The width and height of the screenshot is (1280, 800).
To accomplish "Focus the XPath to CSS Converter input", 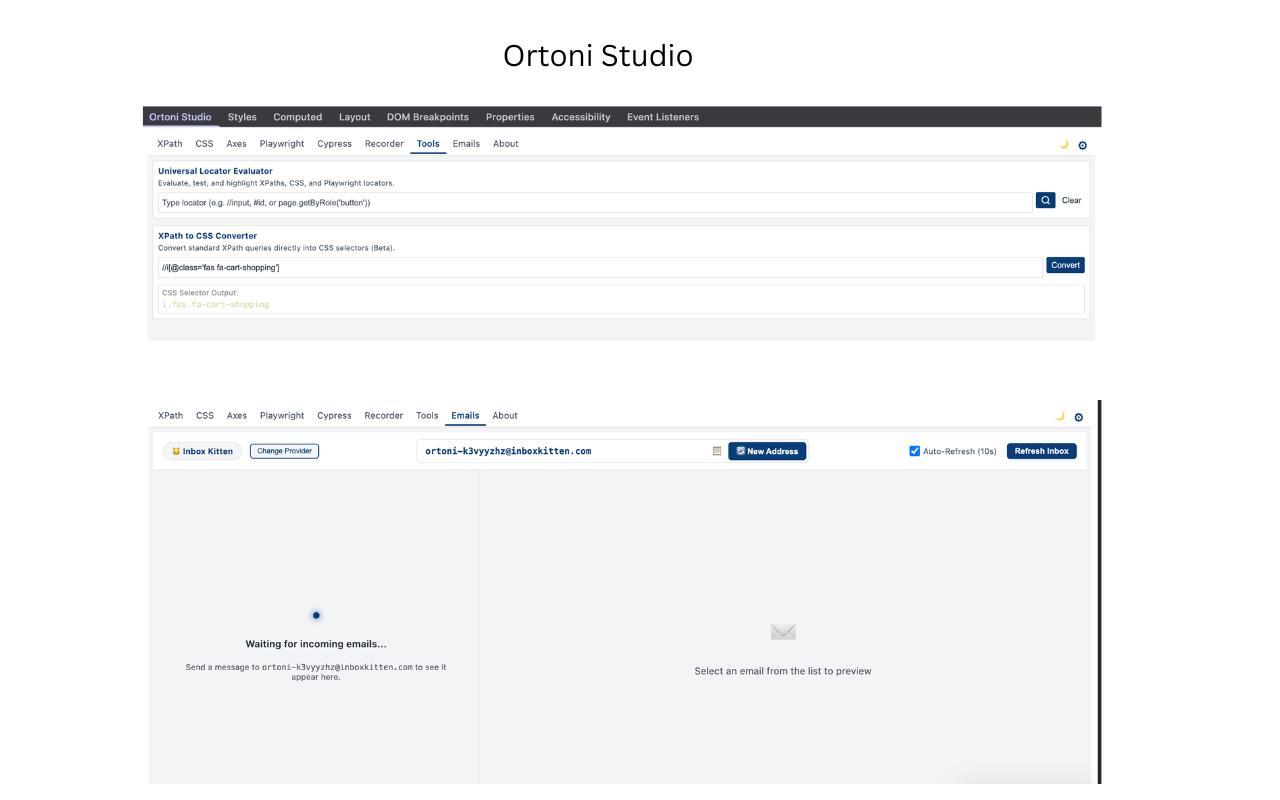I will (600, 267).
